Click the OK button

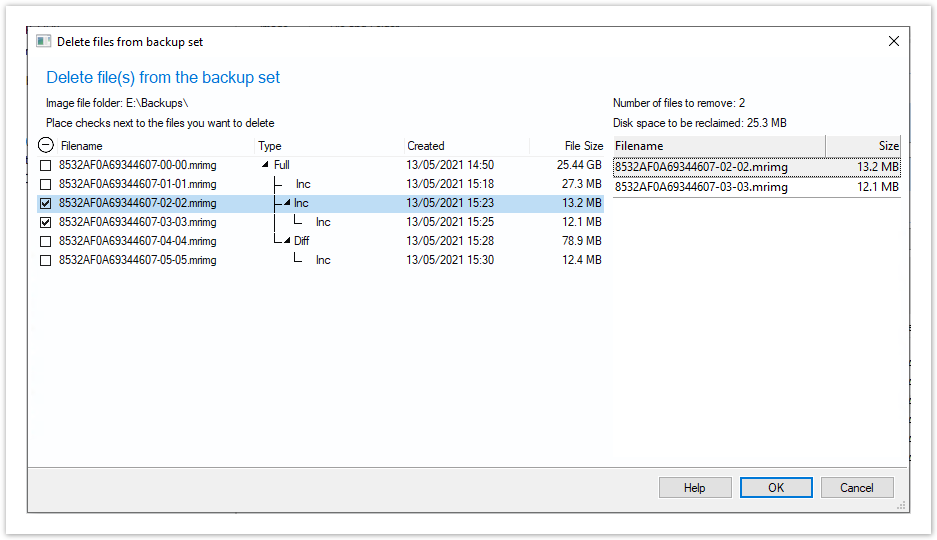click(x=776, y=487)
